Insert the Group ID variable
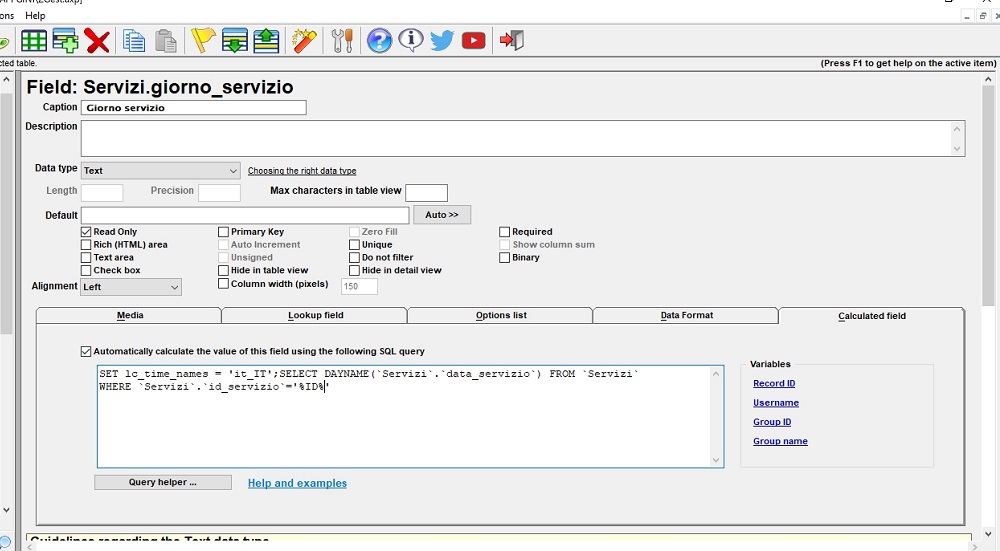The height and width of the screenshot is (551, 1000). [772, 422]
